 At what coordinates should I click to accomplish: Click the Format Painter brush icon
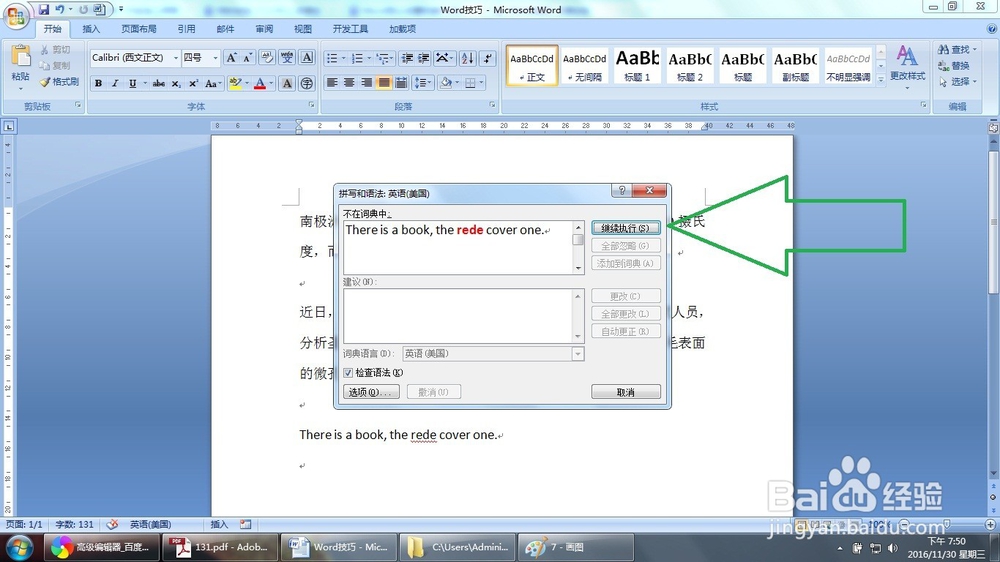point(45,82)
